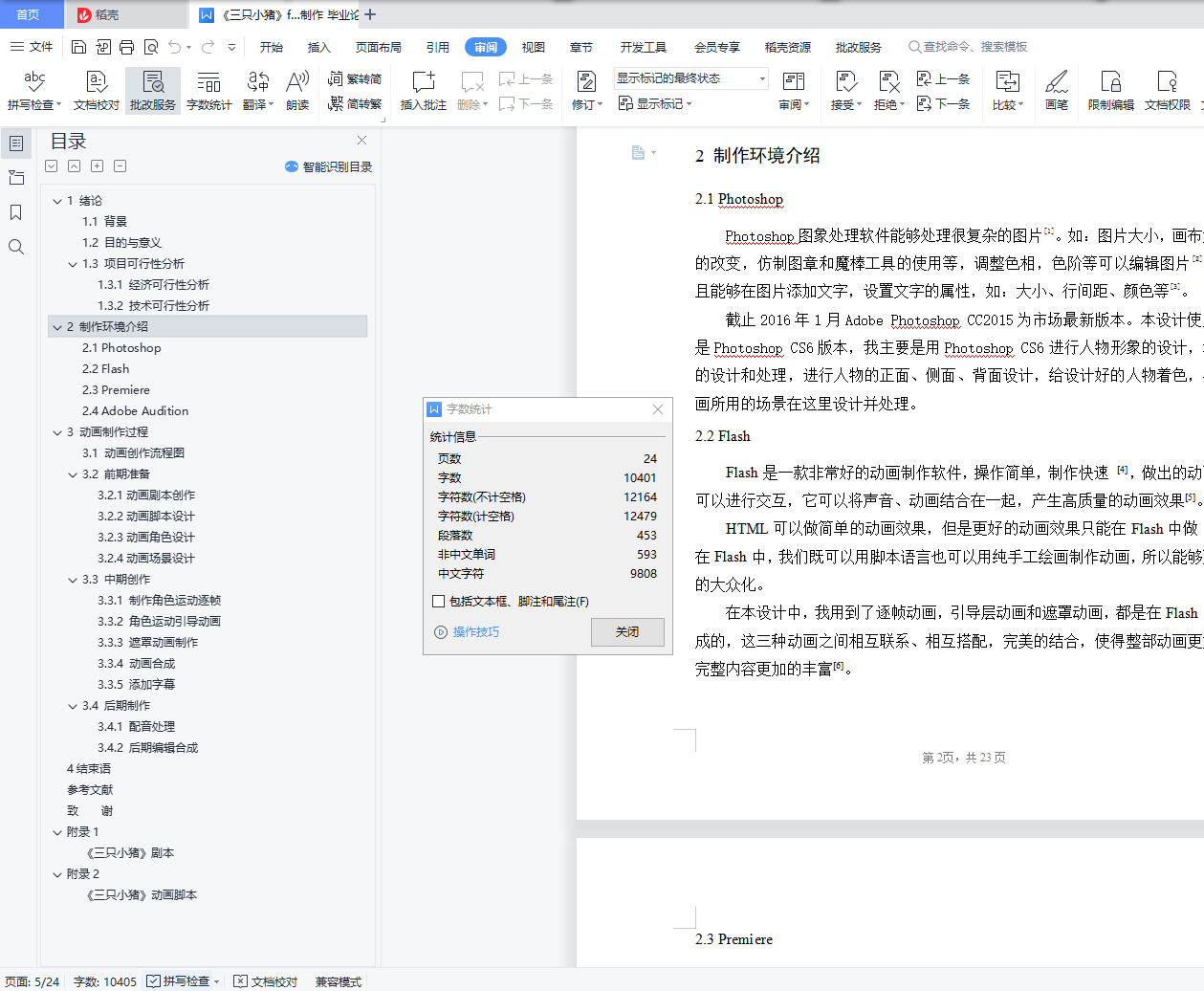The width and height of the screenshot is (1204, 991).
Task: Collapse the 3.4 后期制作 tree node
Action: coord(73,706)
